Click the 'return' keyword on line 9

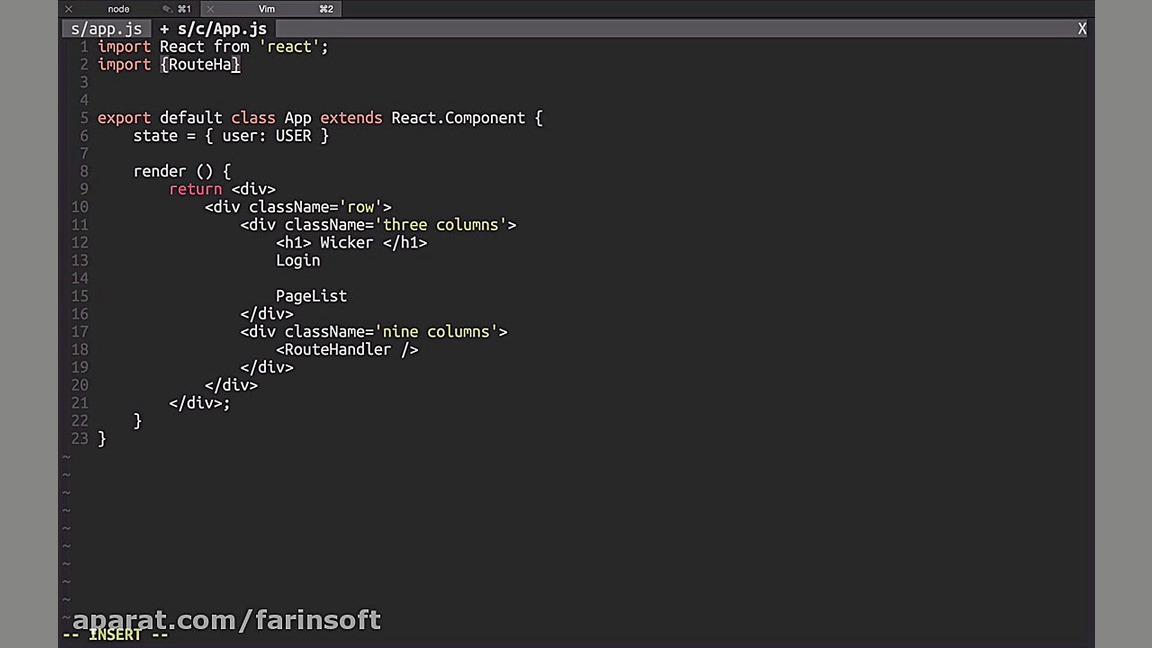(x=195, y=190)
